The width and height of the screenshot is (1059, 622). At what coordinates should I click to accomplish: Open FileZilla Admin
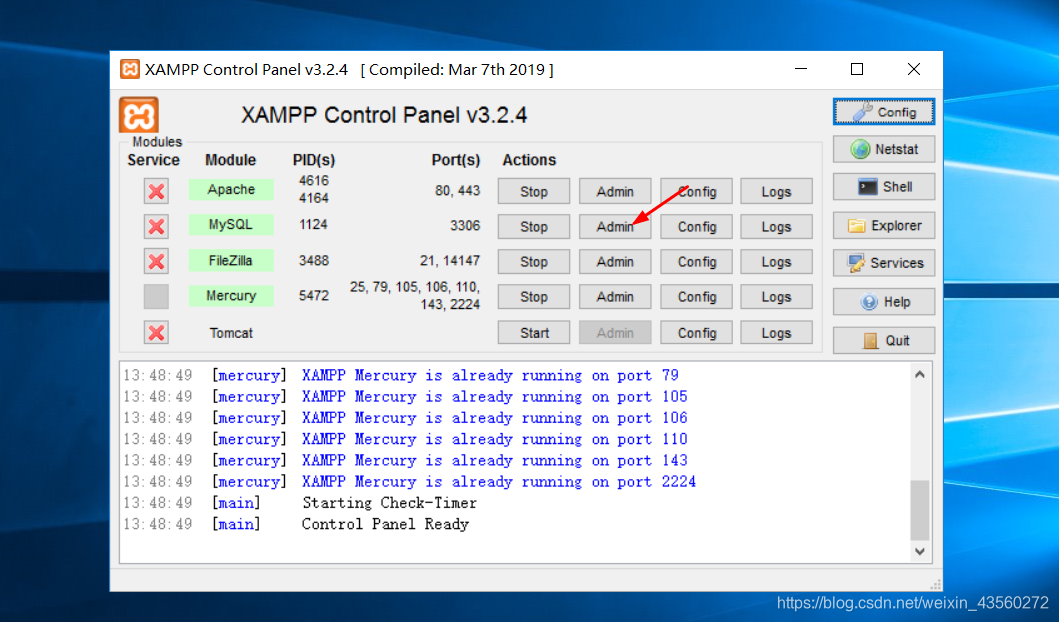(x=615, y=262)
